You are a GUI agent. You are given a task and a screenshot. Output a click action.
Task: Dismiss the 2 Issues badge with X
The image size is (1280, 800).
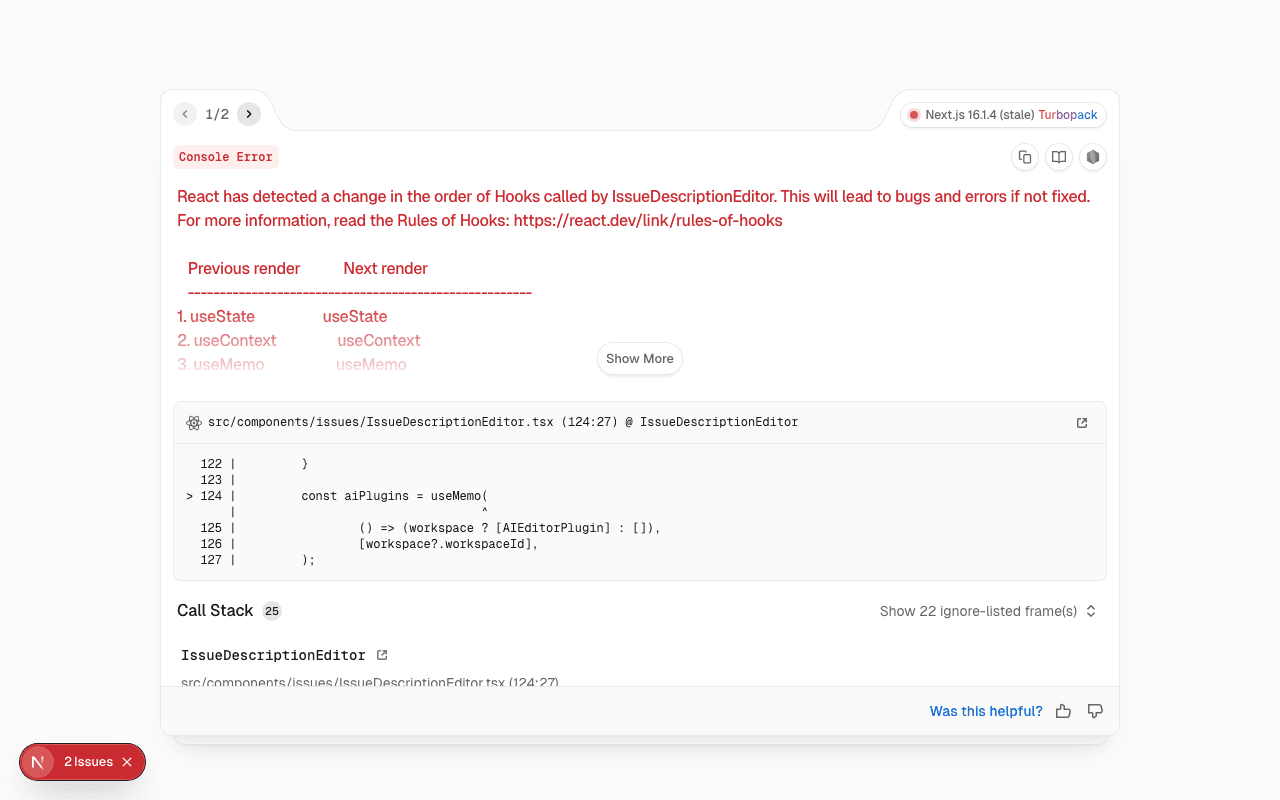tap(127, 762)
